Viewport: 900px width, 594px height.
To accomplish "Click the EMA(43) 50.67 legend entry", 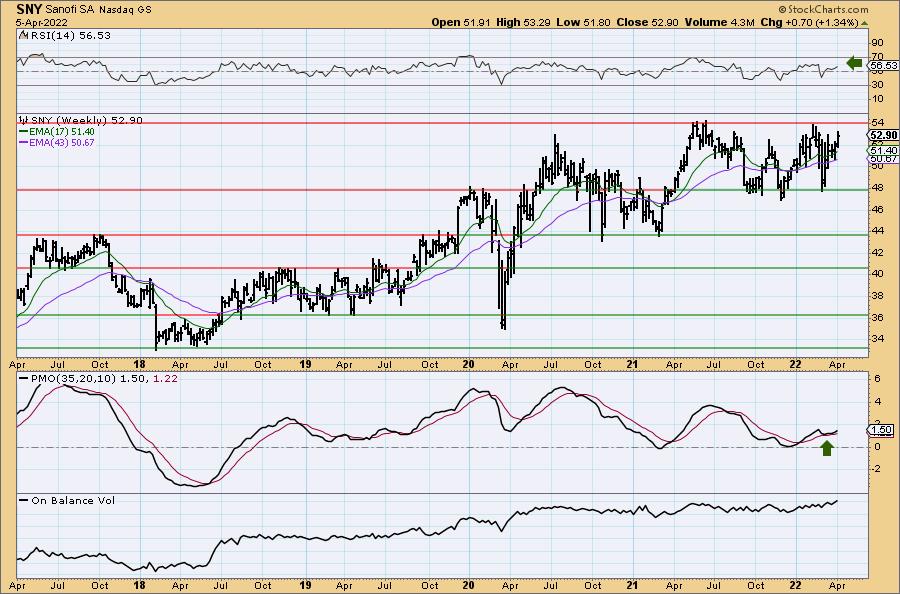I will point(62,142).
